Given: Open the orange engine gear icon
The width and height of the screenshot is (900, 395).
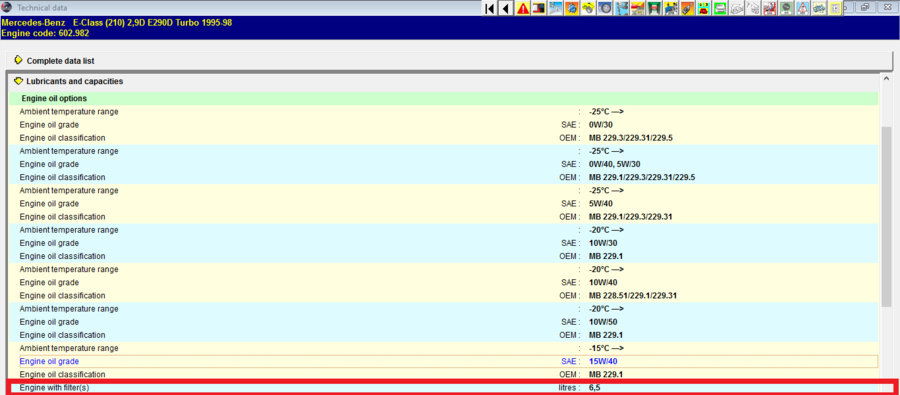Looking at the screenshot, I should point(572,8).
